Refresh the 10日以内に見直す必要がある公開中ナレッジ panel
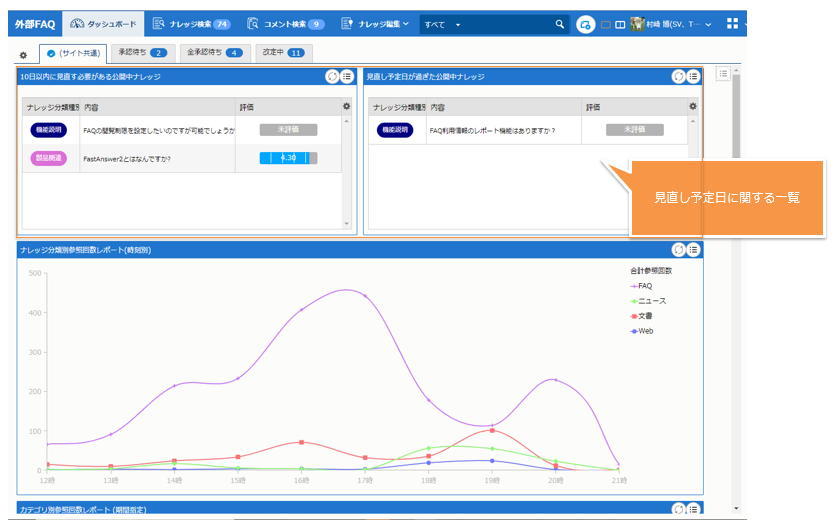Screen dimensions: 832x526 tap(332, 76)
